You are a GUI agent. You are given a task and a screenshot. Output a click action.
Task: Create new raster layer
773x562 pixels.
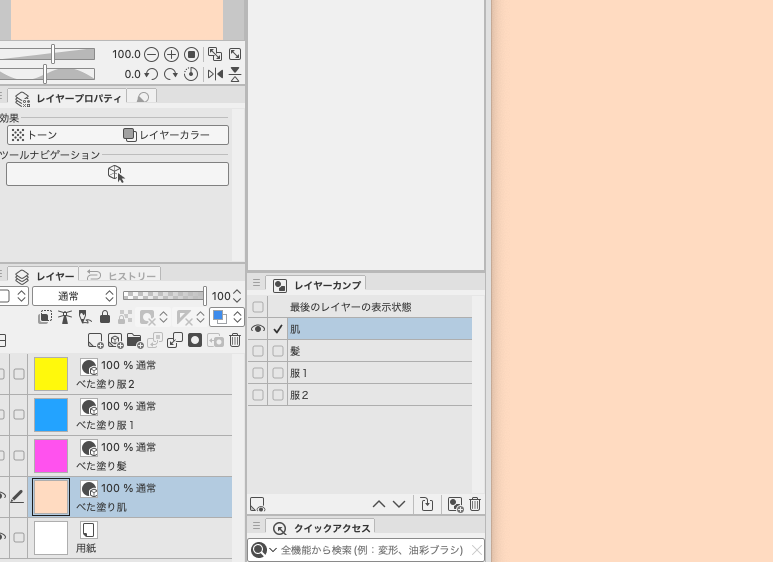95,341
